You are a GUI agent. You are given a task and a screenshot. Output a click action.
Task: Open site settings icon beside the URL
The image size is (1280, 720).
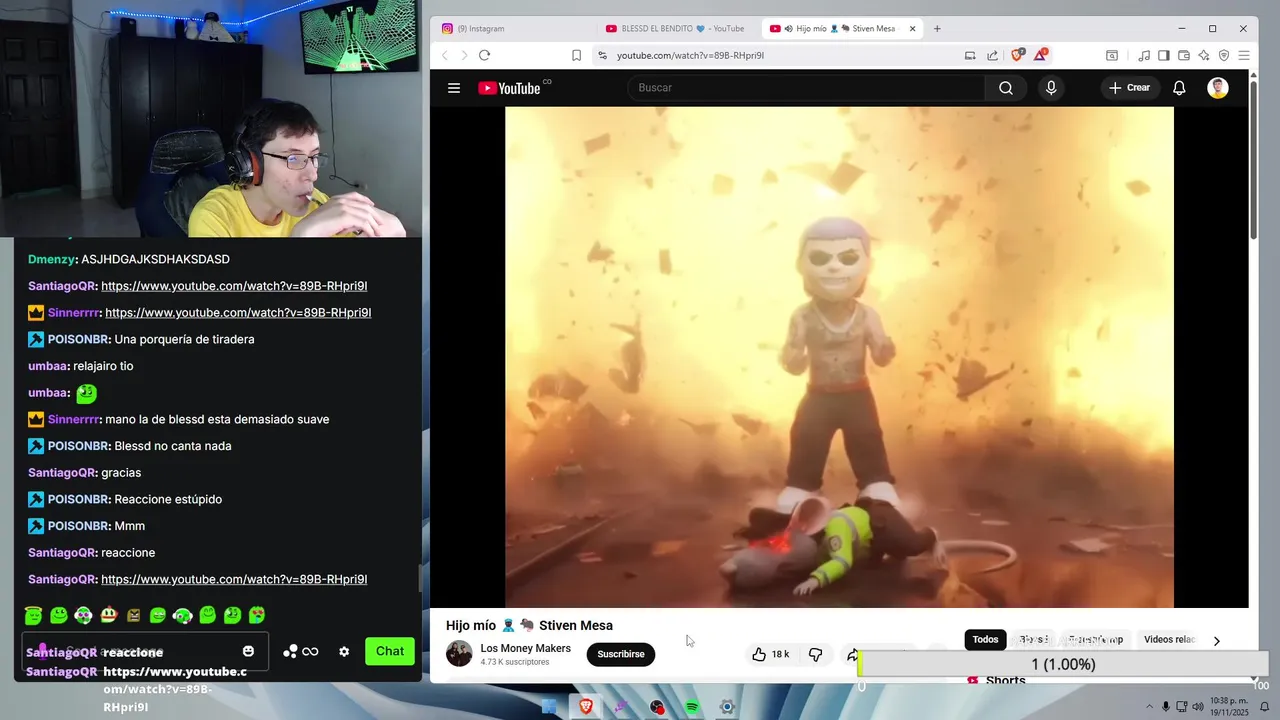click(602, 55)
